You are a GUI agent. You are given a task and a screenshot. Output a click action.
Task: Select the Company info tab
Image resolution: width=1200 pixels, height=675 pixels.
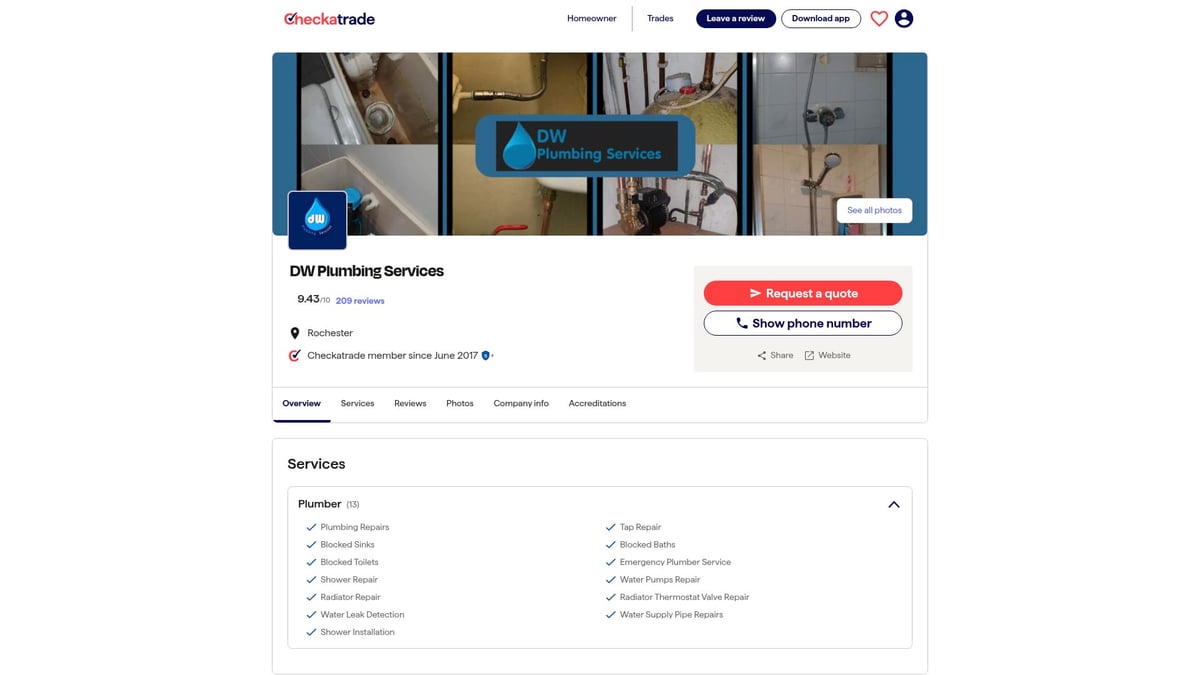click(x=521, y=403)
